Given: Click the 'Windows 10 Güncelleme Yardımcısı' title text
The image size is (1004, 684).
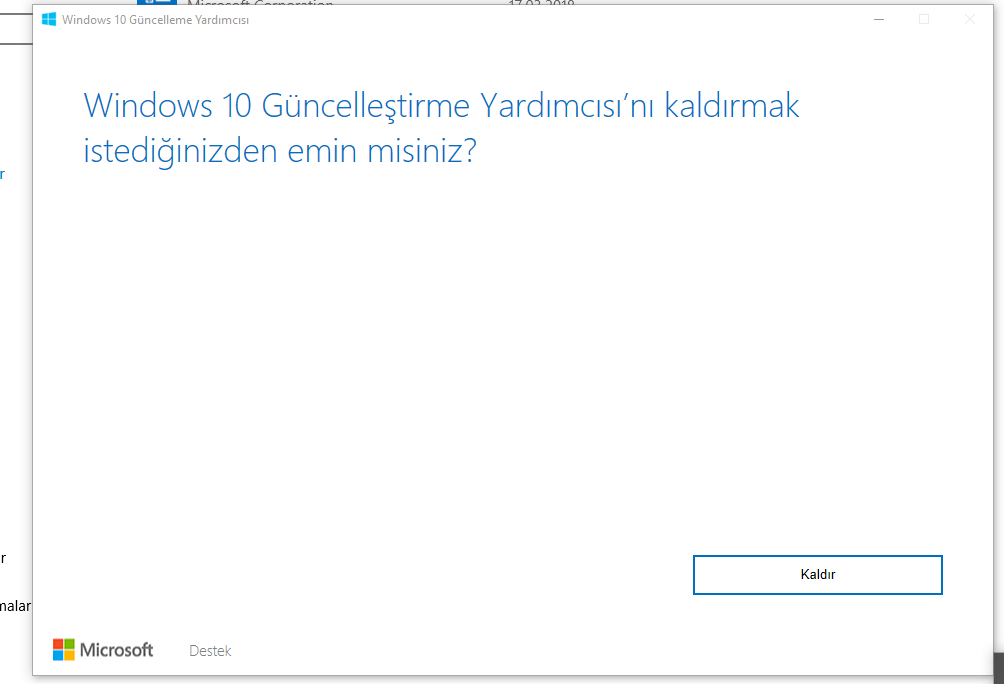Looking at the screenshot, I should coord(155,20).
